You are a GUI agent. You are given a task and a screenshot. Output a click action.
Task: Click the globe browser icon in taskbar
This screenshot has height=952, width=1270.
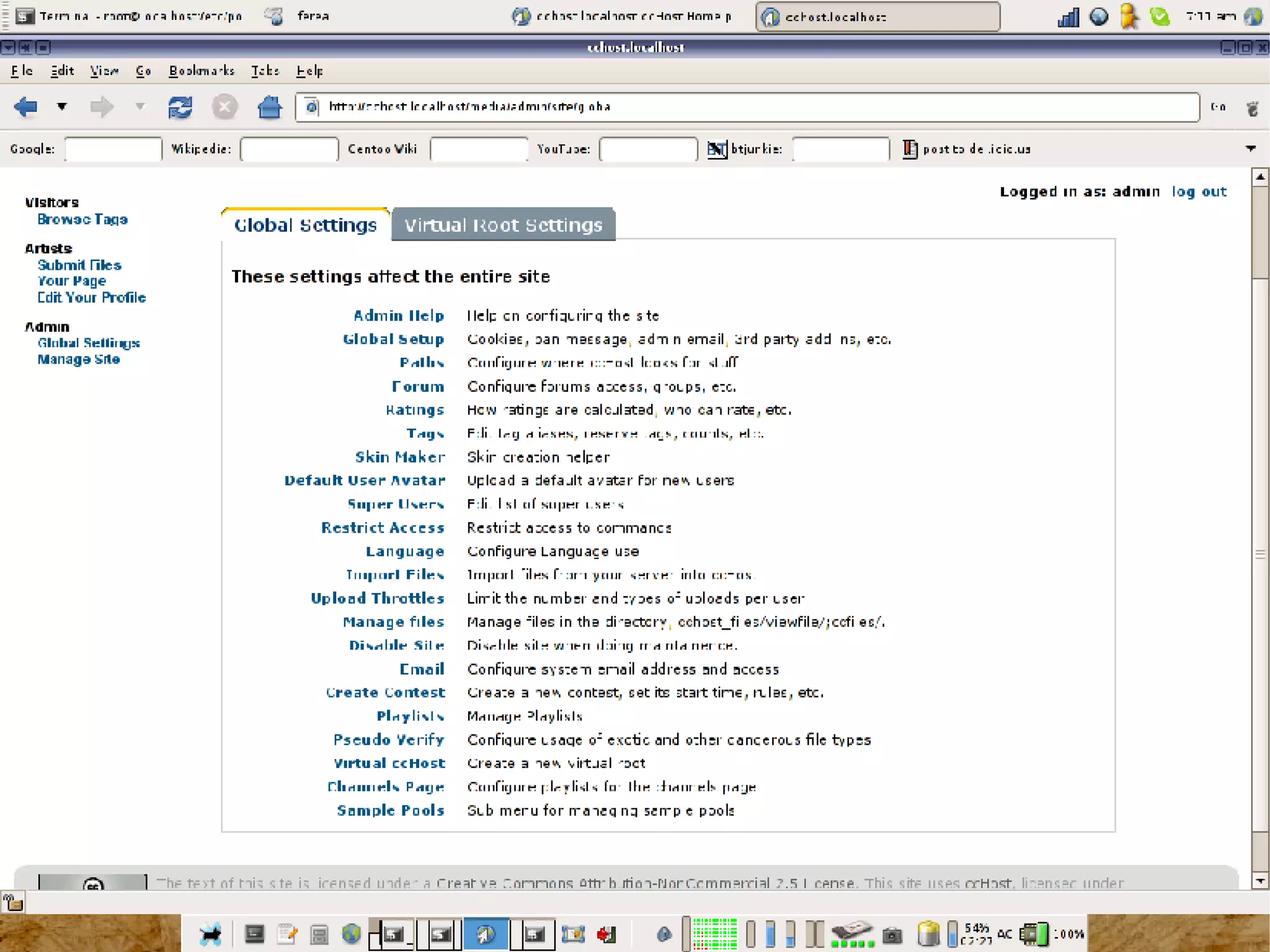point(351,933)
